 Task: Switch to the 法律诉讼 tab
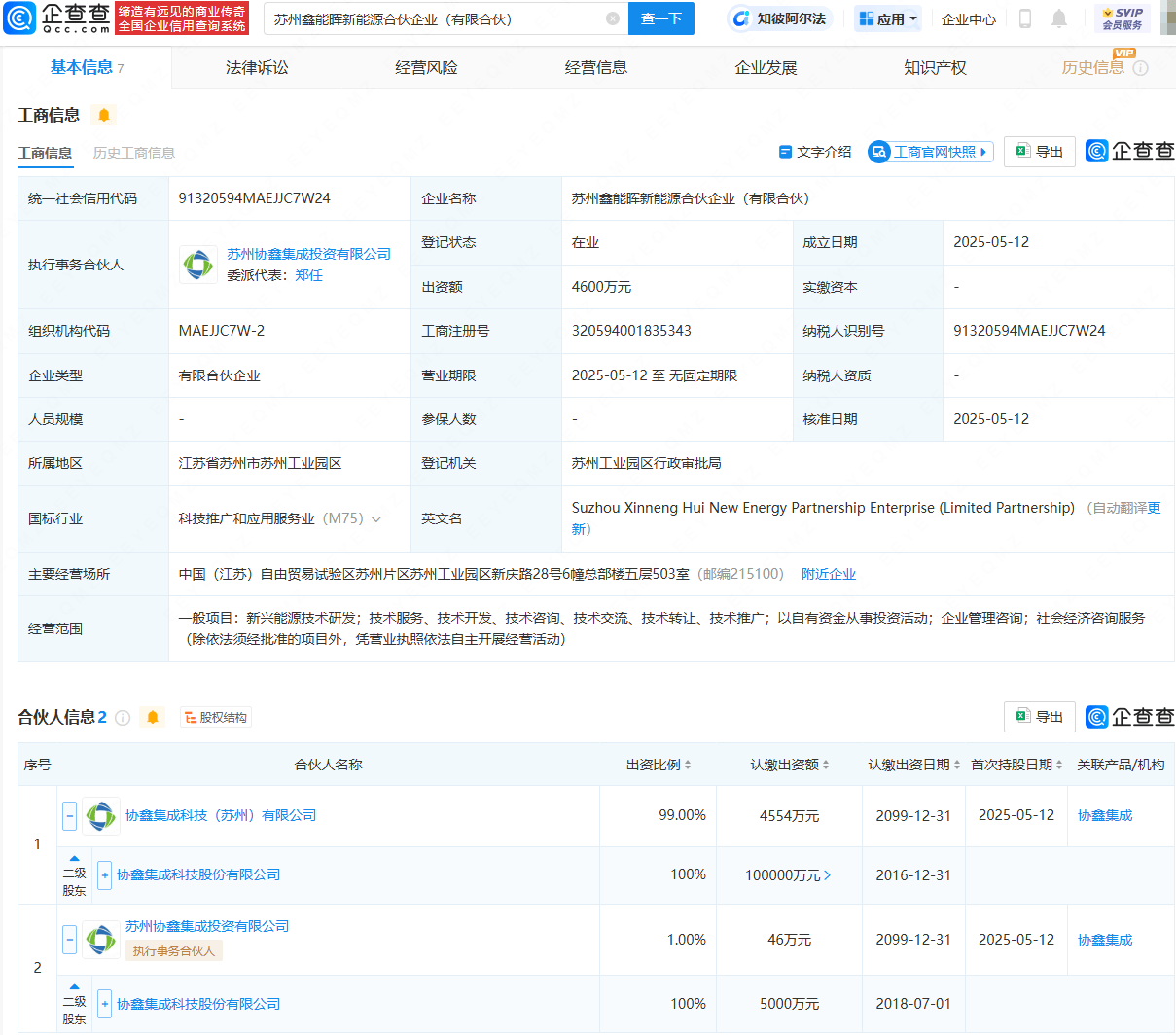pyautogui.click(x=256, y=67)
